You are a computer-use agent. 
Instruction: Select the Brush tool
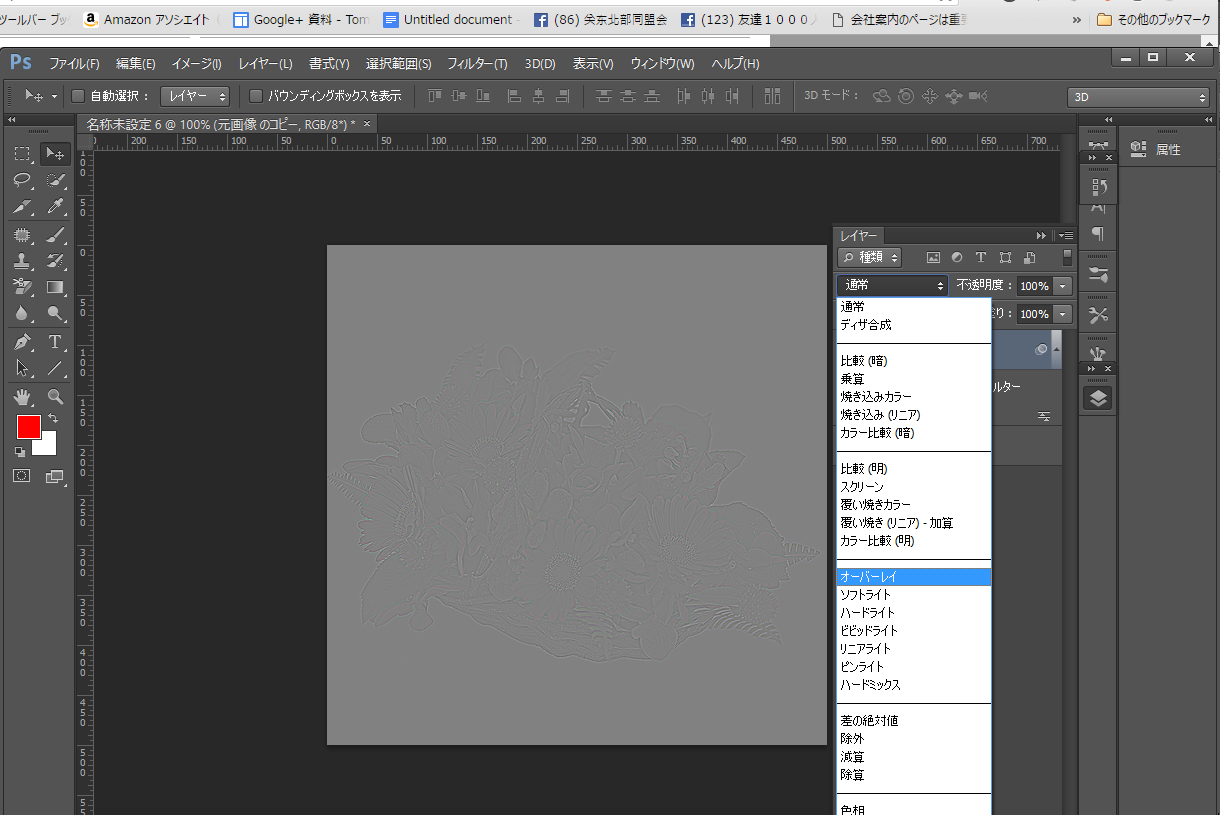[55, 235]
